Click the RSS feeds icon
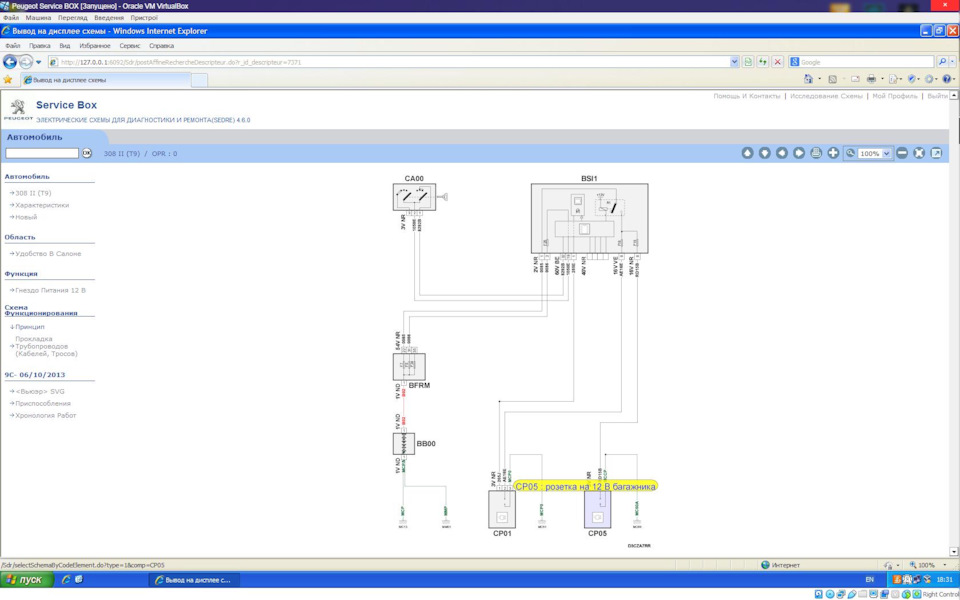960x600 pixels. click(833, 79)
